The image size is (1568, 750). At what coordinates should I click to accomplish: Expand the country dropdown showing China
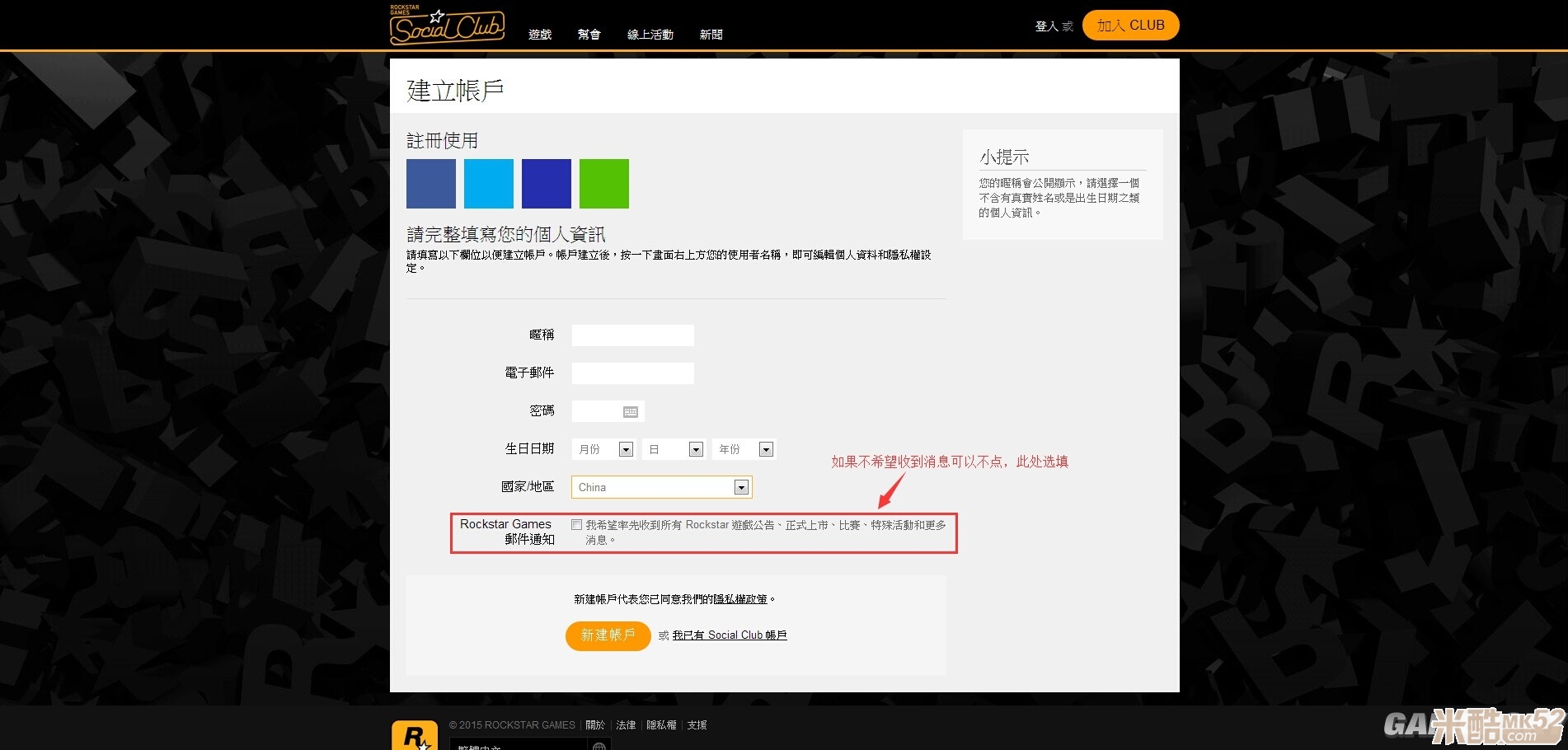click(x=662, y=487)
